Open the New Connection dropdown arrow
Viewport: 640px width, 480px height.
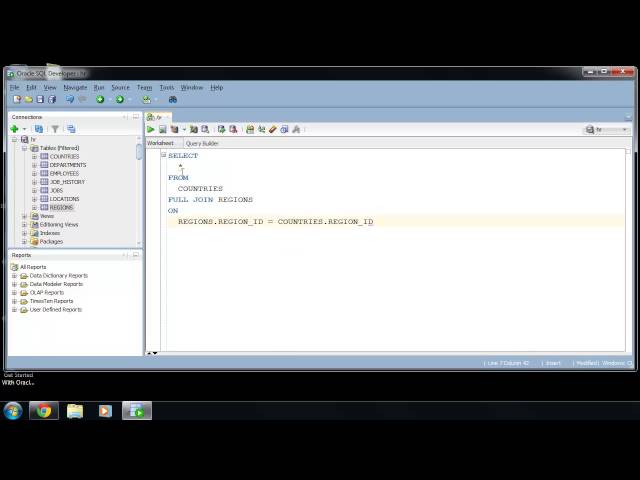pyautogui.click(x=24, y=129)
